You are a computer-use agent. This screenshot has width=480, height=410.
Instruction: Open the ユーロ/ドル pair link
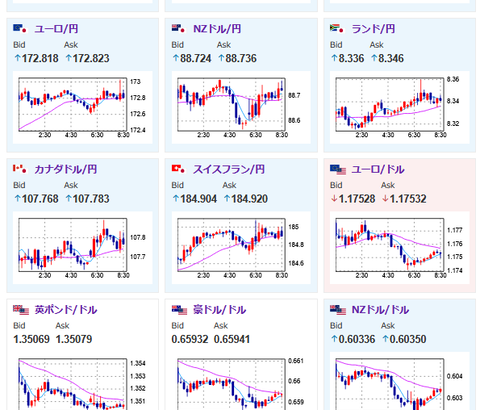[x=378, y=169]
